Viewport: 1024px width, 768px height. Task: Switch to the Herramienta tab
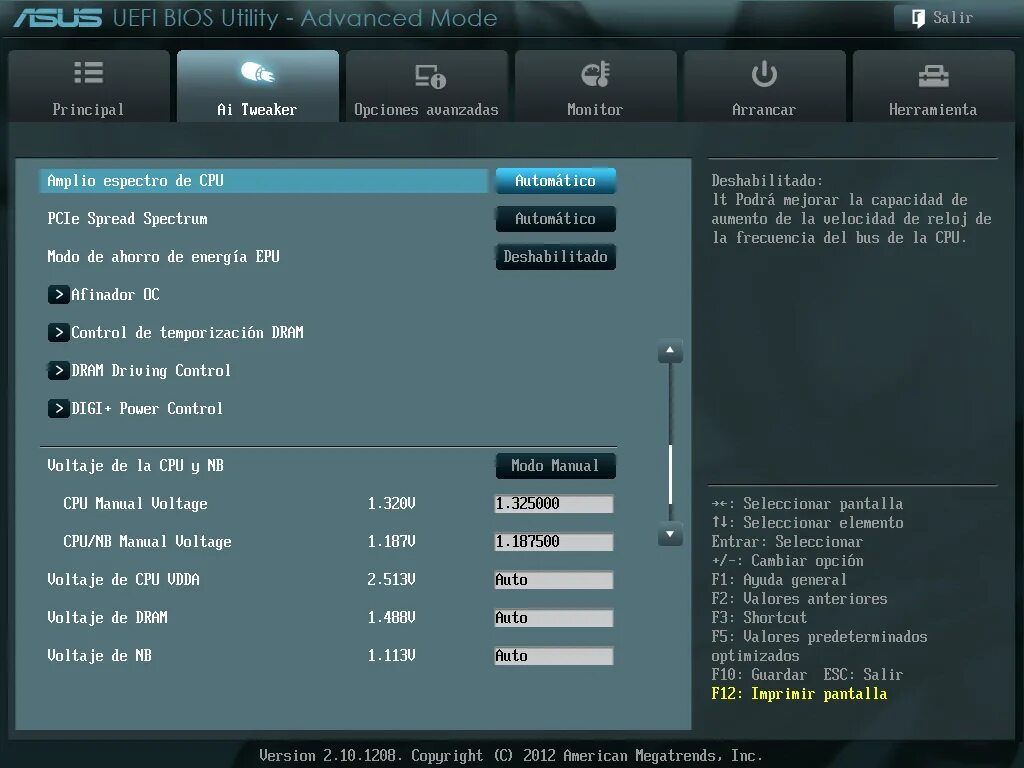(933, 86)
